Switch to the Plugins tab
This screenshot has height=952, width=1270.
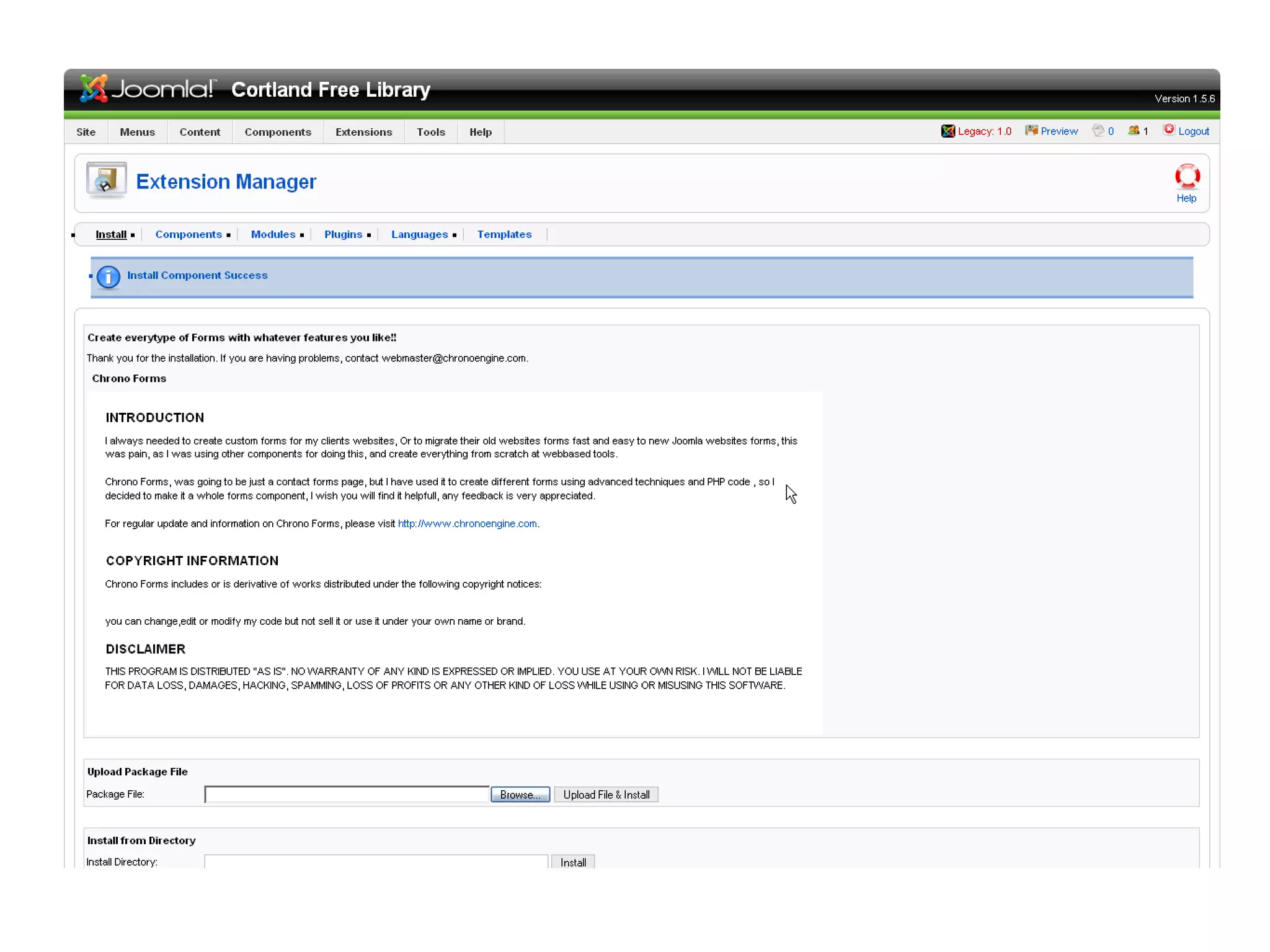[343, 234]
